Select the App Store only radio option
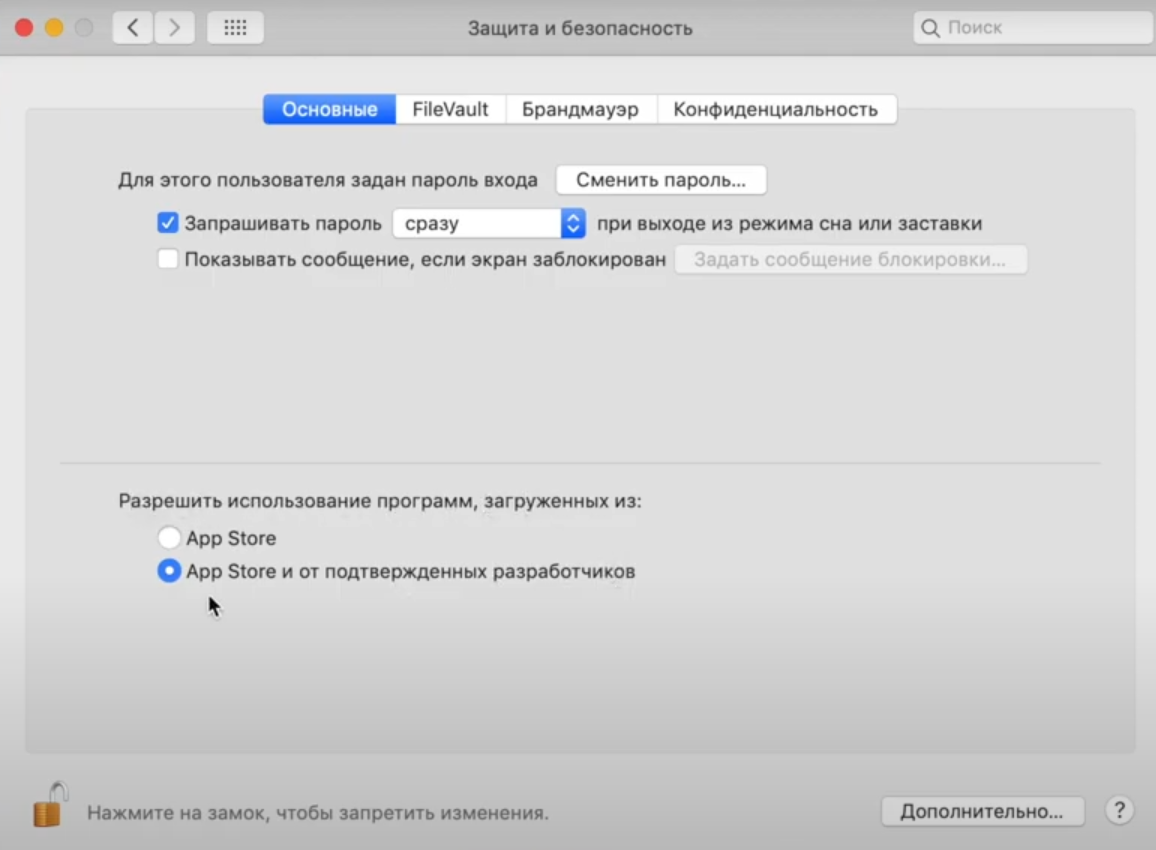Viewport: 1156px width, 850px height. [169, 538]
